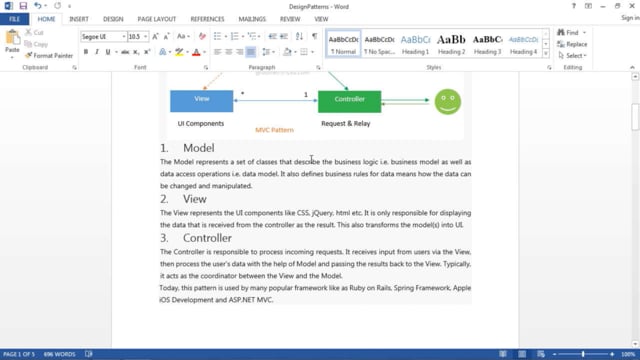Viewport: 640px width, 360px height.
Task: Click Read Mode view icon in status bar
Action: pyautogui.click(x=503, y=354)
